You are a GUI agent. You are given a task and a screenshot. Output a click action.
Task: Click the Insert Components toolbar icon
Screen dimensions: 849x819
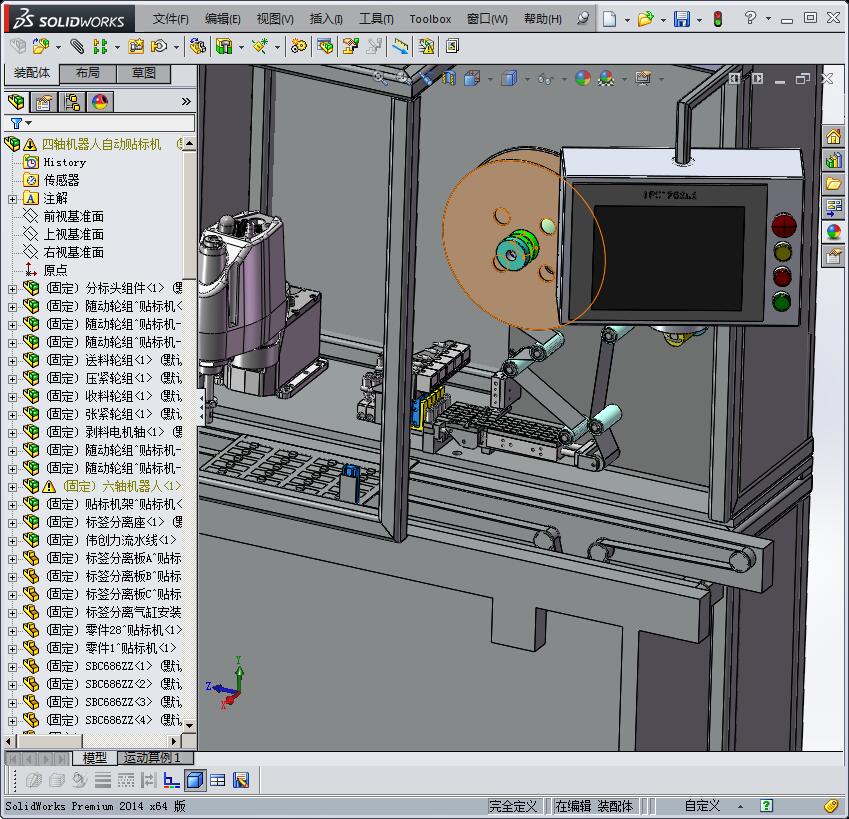pos(40,47)
